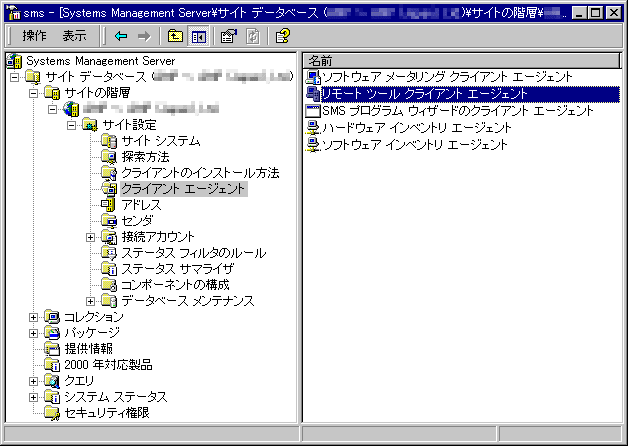The width and height of the screenshot is (629, 447).
Task: Collapse the blurred site name node
Action: pyautogui.click(x=53, y=109)
